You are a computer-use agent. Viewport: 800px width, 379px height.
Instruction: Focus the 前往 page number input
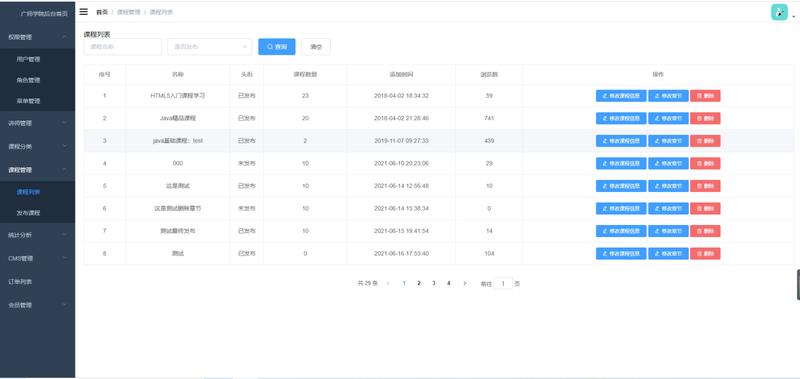(x=503, y=284)
